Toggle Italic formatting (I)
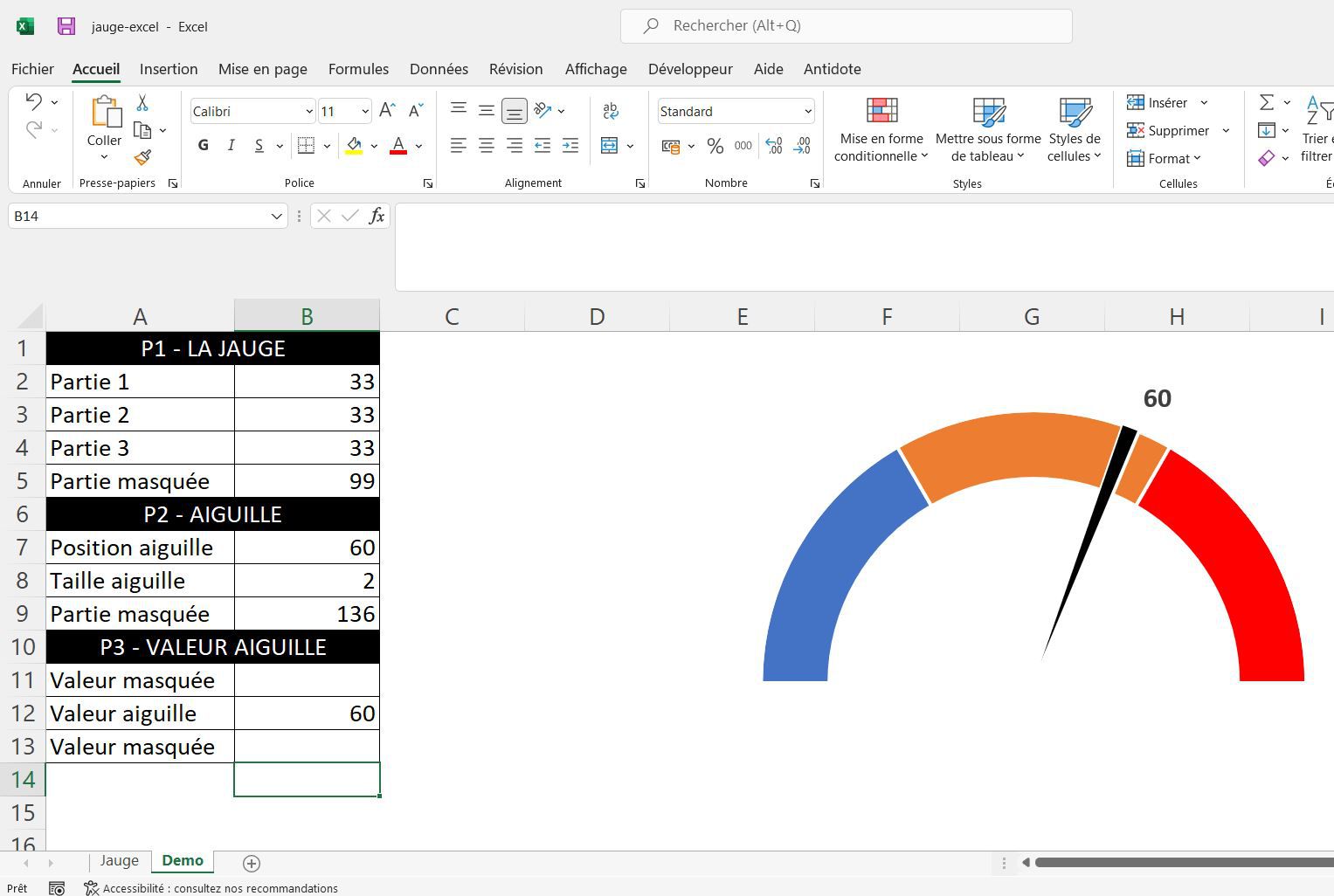 (x=231, y=146)
